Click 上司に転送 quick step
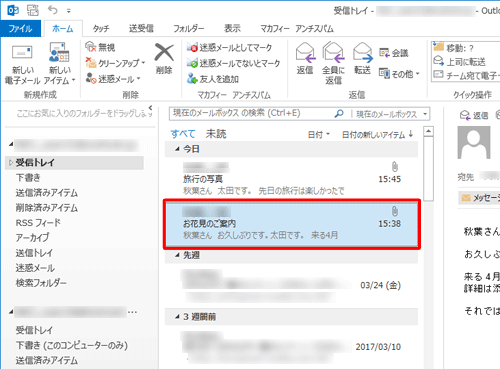Image resolution: width=500 pixels, height=369 pixels. coord(459,62)
